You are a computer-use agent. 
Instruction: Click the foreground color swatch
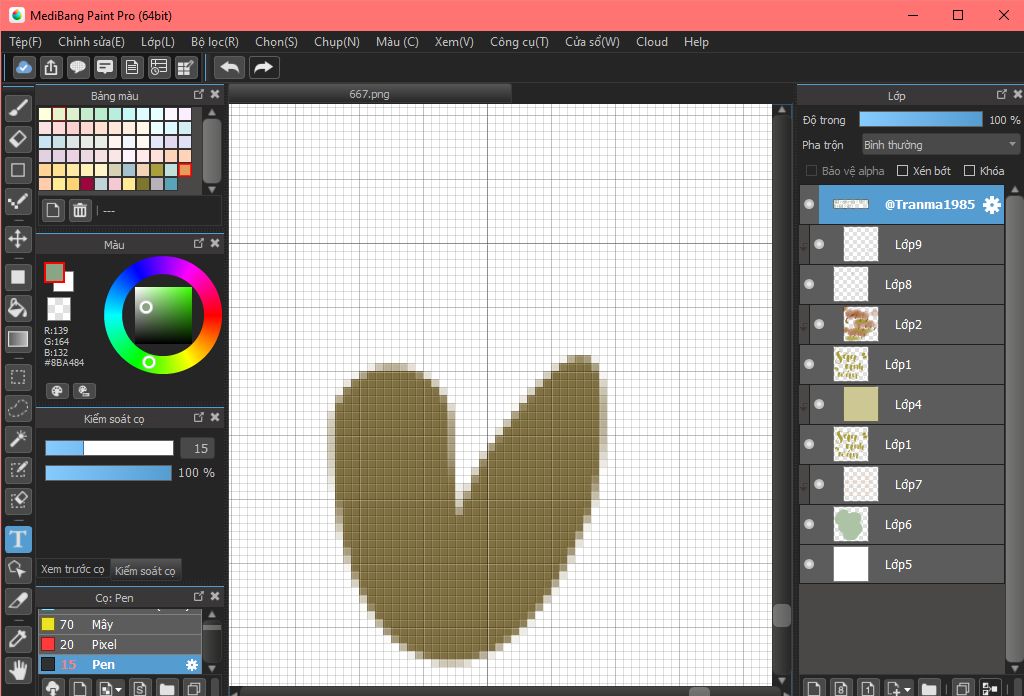[x=54, y=272]
